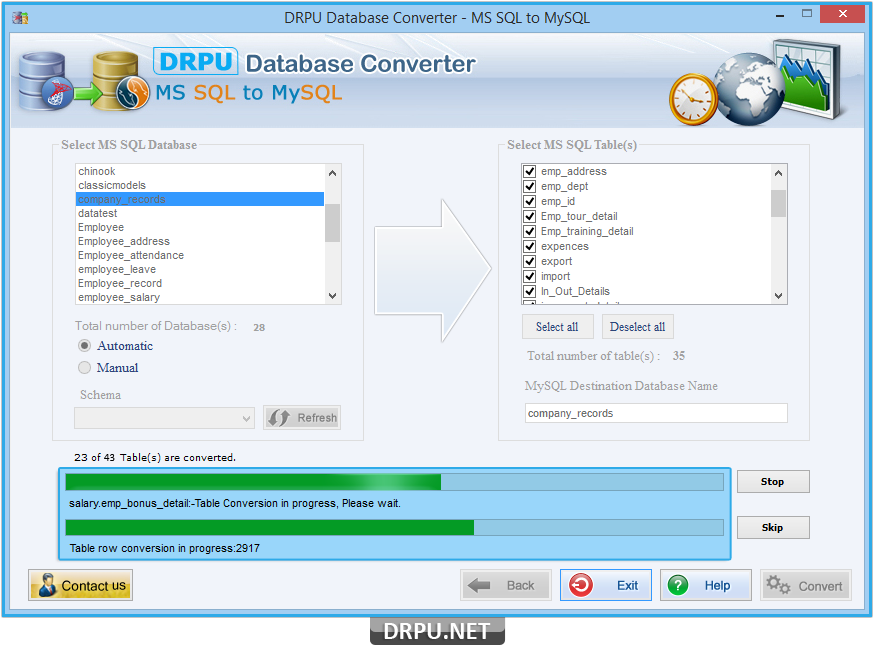The height and width of the screenshot is (645, 874).
Task: Click the database converter logo icon
Action: [84, 81]
